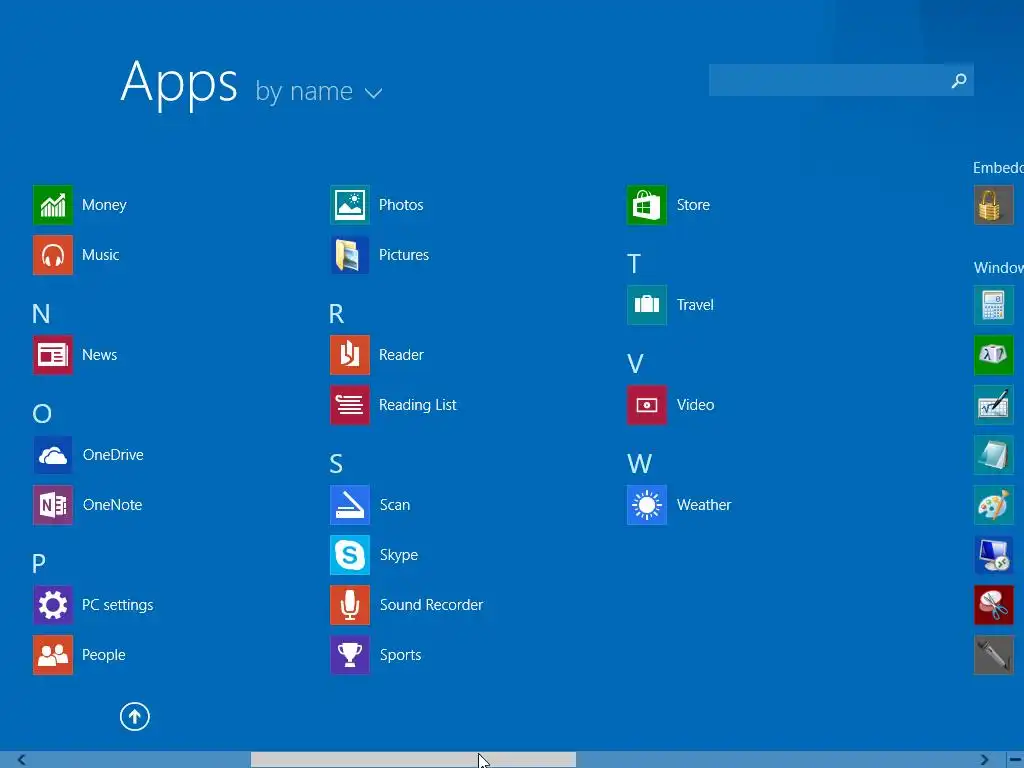Select the O section letter header
The image size is (1024, 768).
click(42, 413)
